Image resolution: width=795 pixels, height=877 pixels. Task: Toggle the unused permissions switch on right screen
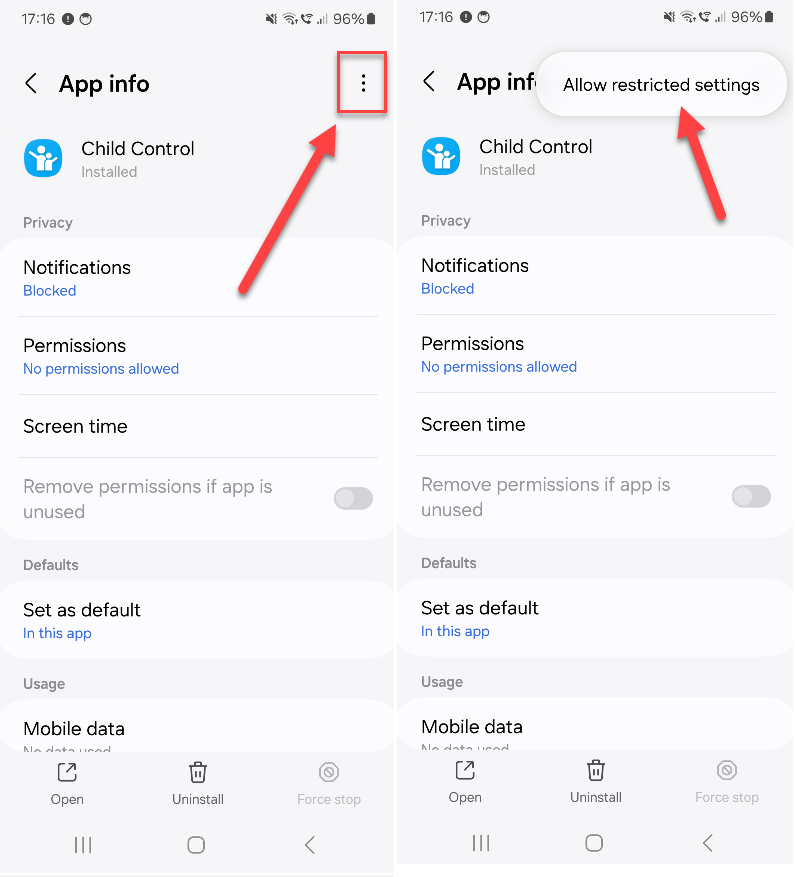click(751, 497)
